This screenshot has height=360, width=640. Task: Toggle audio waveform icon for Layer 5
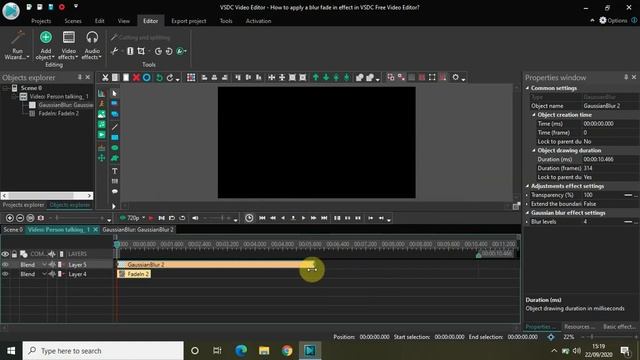51,264
